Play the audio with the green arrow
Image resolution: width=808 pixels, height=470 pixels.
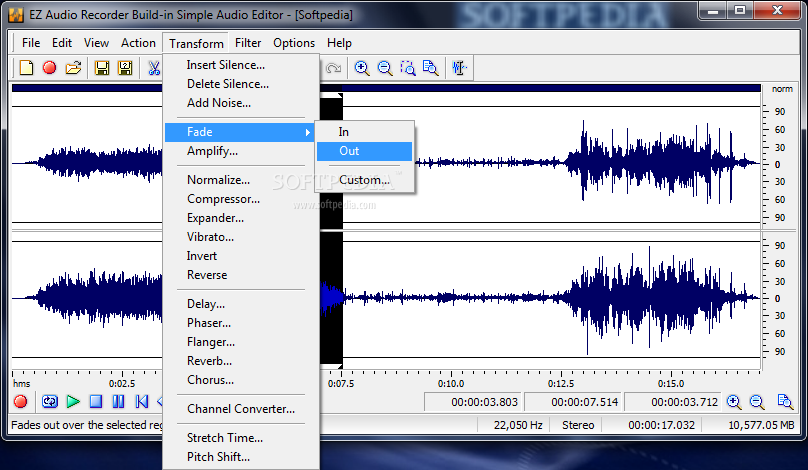73,401
